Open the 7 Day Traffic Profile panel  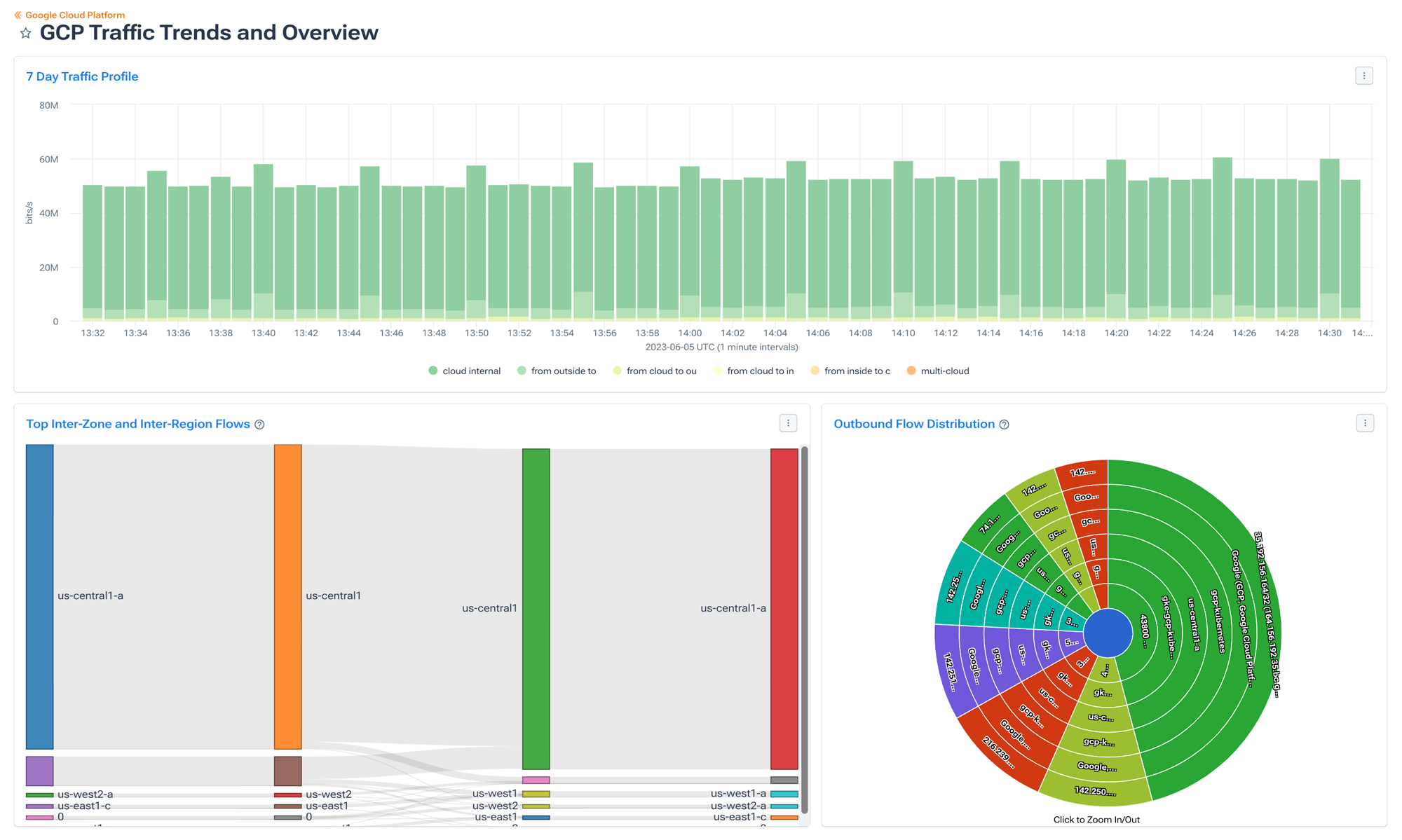click(x=82, y=76)
